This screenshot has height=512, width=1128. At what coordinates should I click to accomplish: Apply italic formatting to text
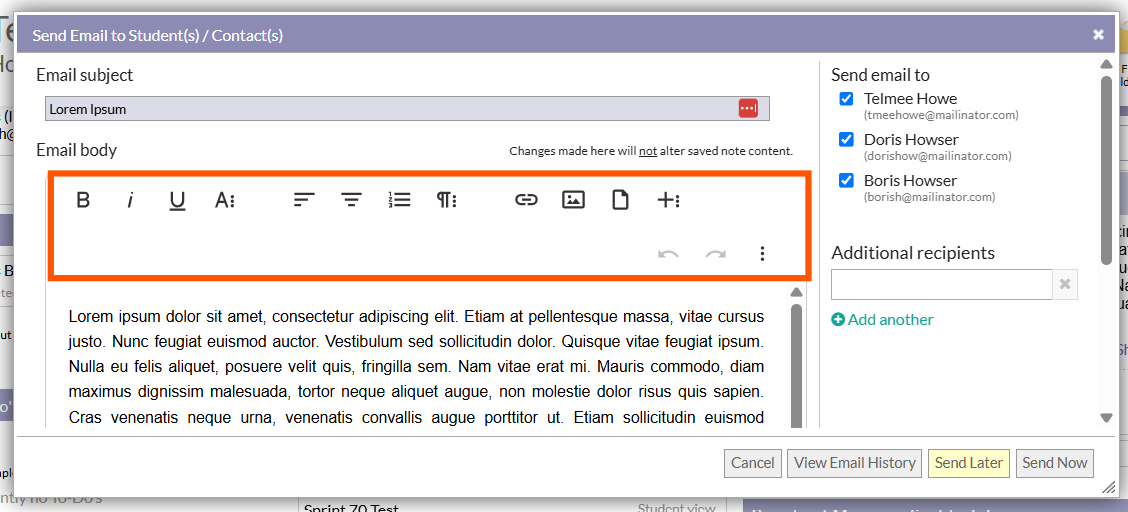tap(130, 200)
